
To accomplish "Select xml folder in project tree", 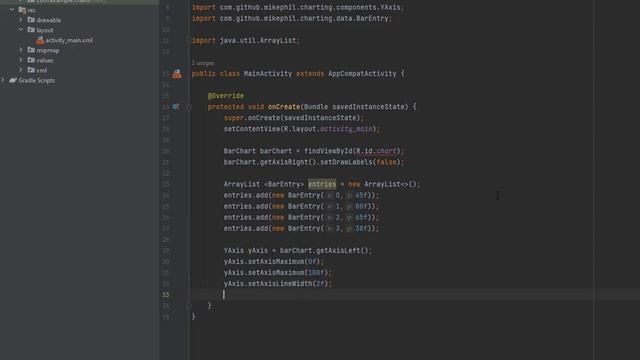I will click(x=42, y=70).
